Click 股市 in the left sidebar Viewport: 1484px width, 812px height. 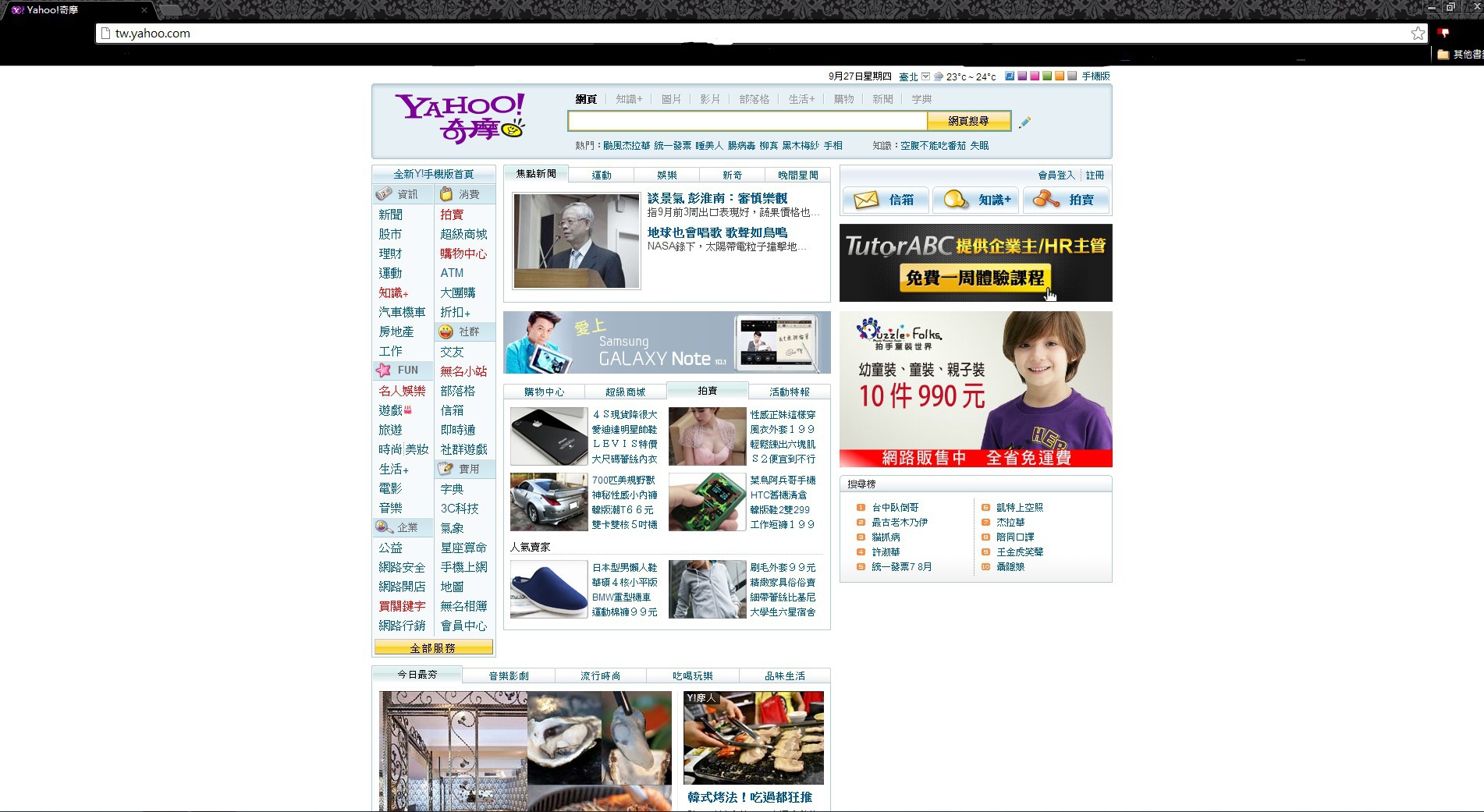pyautogui.click(x=390, y=234)
